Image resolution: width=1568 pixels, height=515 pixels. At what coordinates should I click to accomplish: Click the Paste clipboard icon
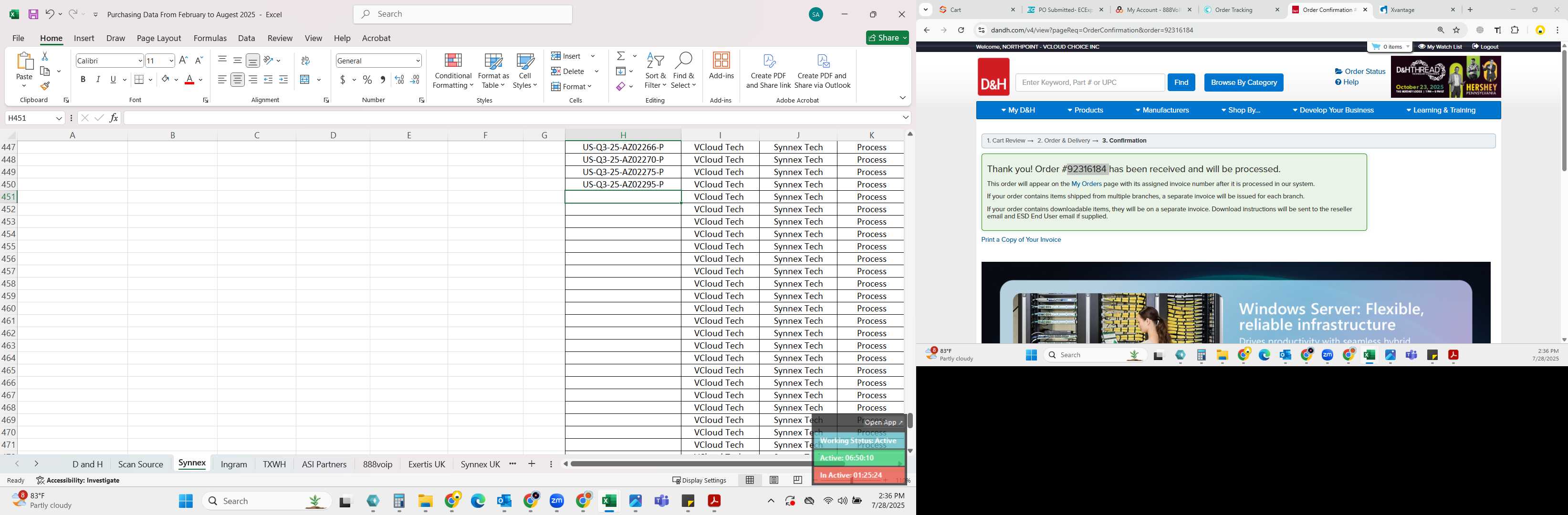click(24, 62)
